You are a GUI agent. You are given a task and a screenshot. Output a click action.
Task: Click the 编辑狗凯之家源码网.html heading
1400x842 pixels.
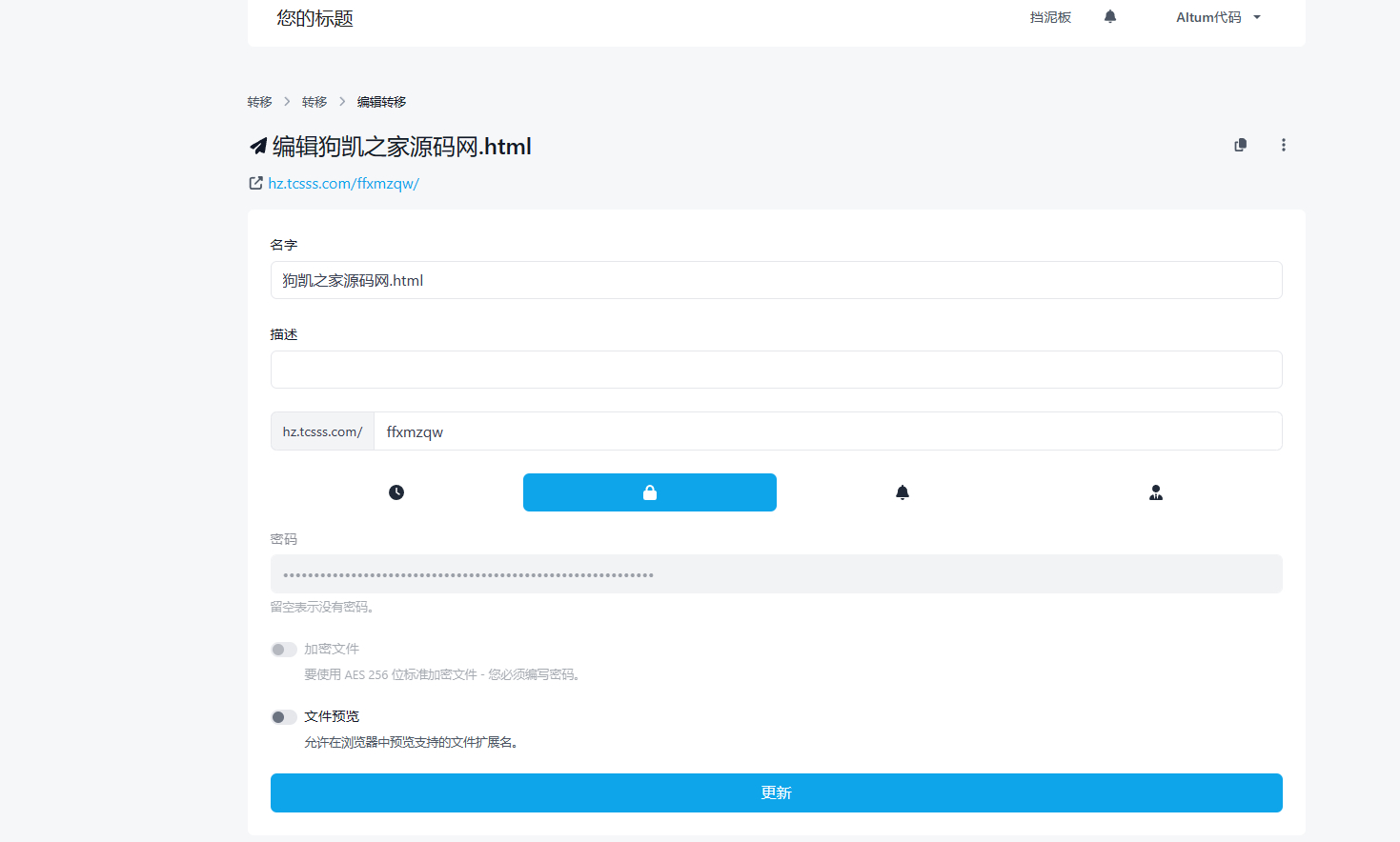pos(402,146)
